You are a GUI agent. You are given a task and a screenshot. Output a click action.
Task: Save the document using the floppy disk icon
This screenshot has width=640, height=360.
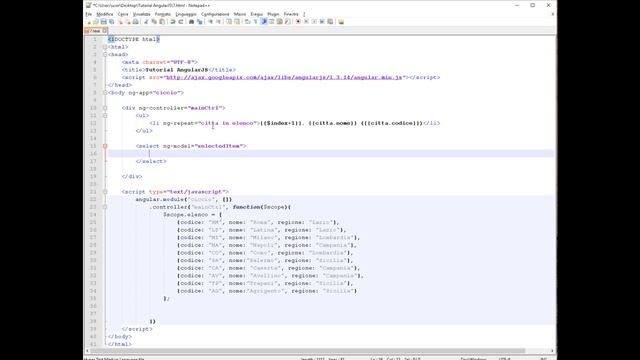[104, 22]
